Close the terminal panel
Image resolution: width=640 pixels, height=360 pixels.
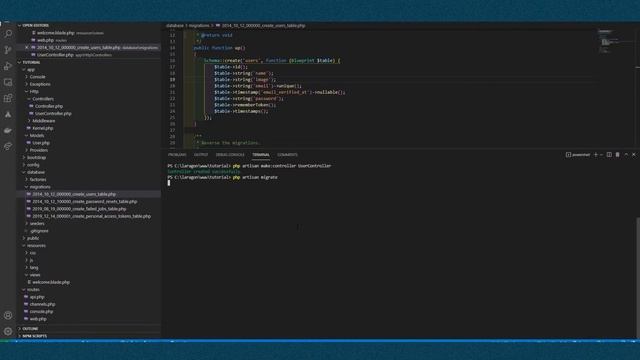[x=634, y=155]
